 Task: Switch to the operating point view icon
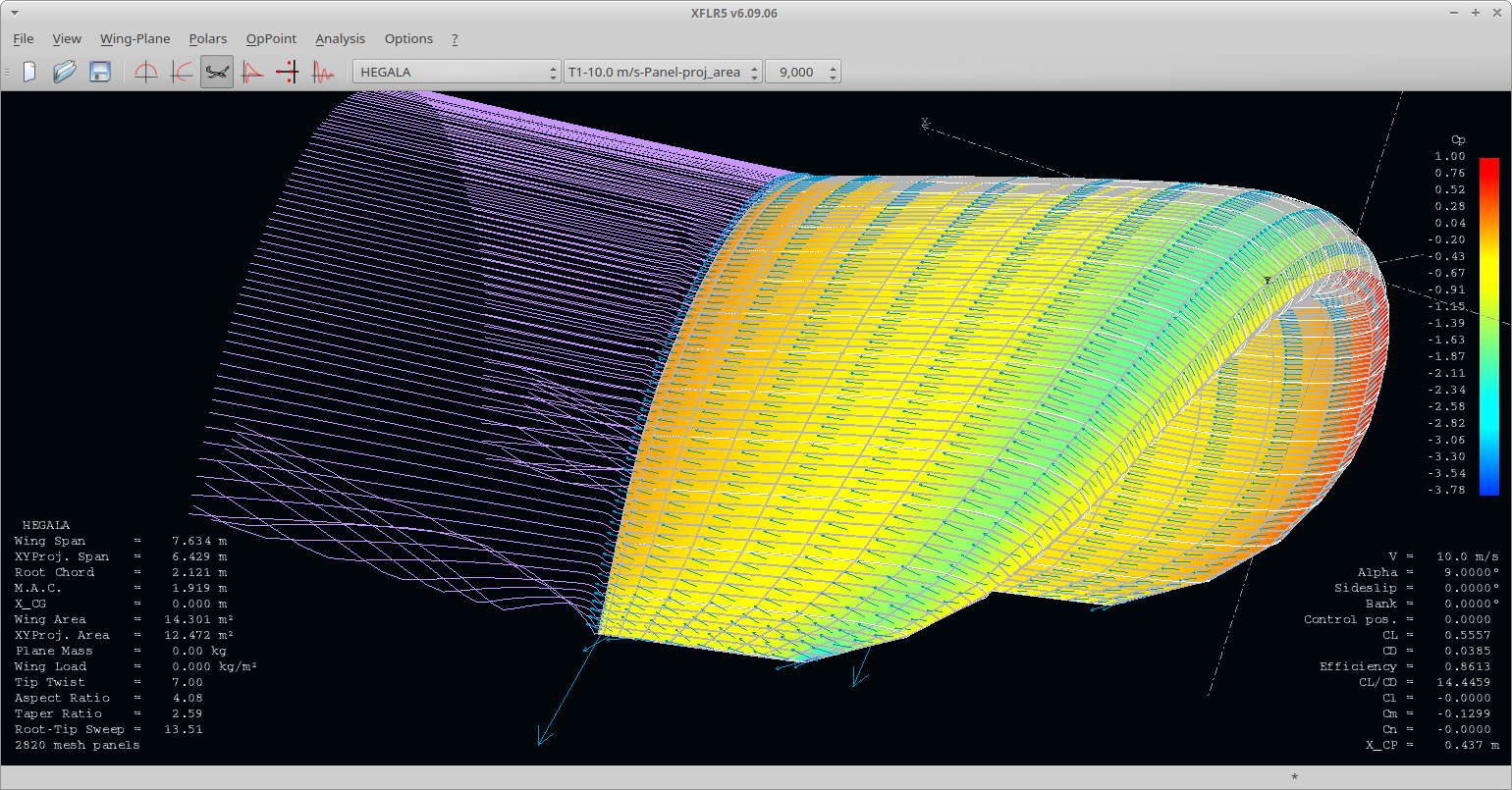146,72
